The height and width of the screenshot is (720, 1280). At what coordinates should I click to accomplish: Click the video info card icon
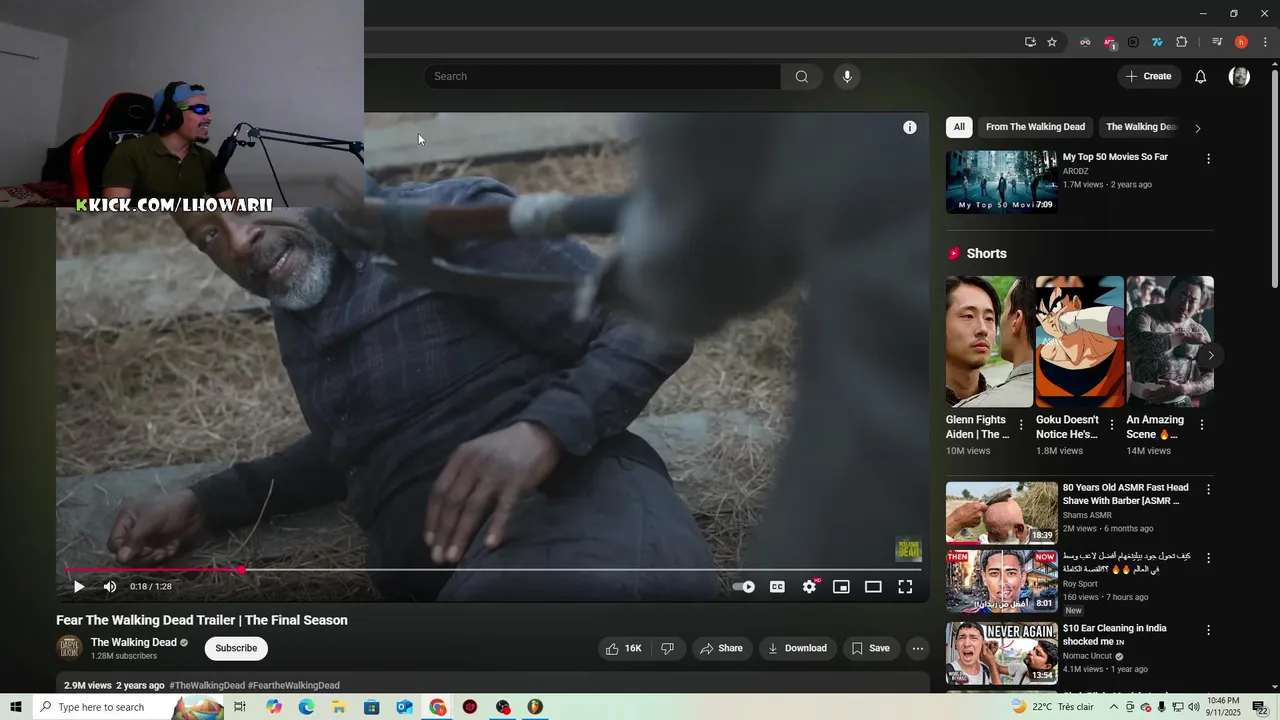(910, 127)
